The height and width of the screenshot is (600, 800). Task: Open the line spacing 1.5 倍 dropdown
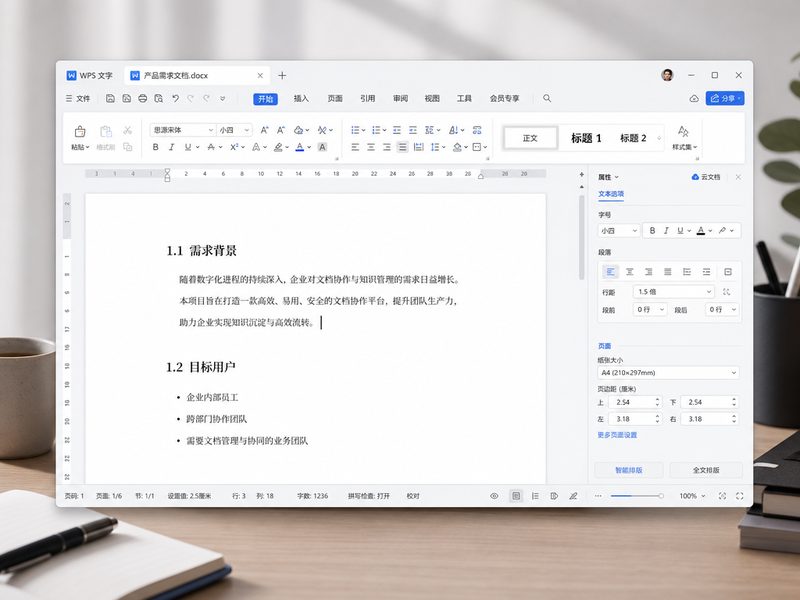pyautogui.click(x=673, y=292)
